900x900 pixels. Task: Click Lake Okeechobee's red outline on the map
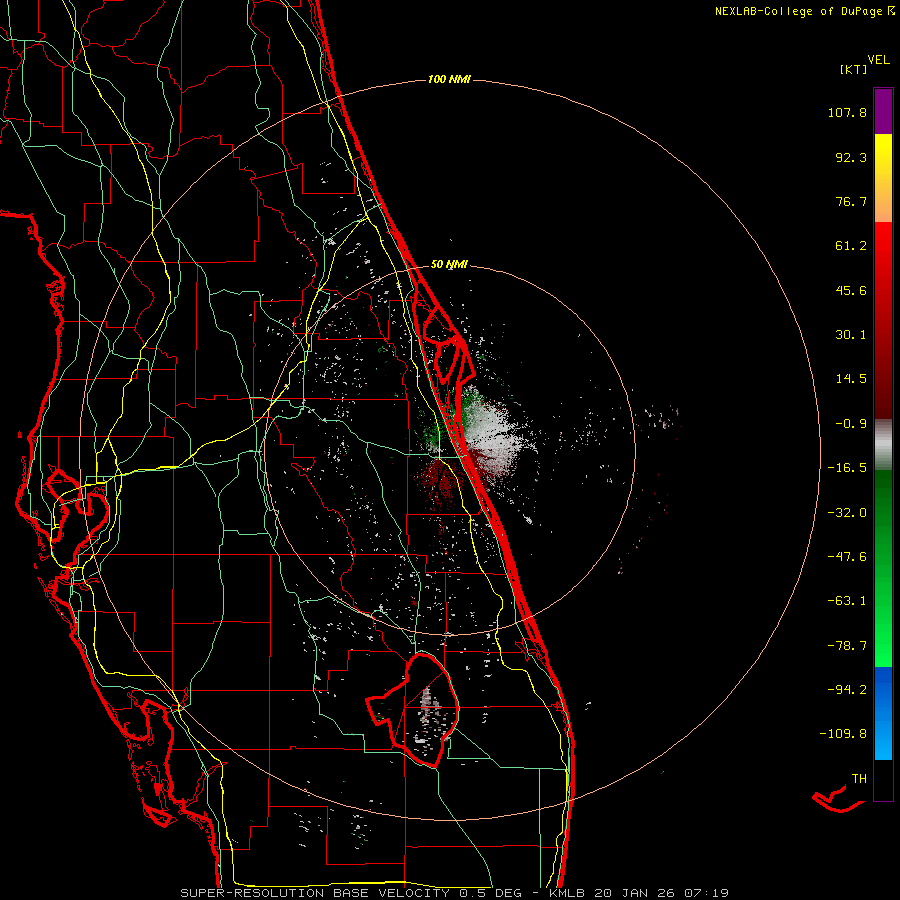point(413,709)
